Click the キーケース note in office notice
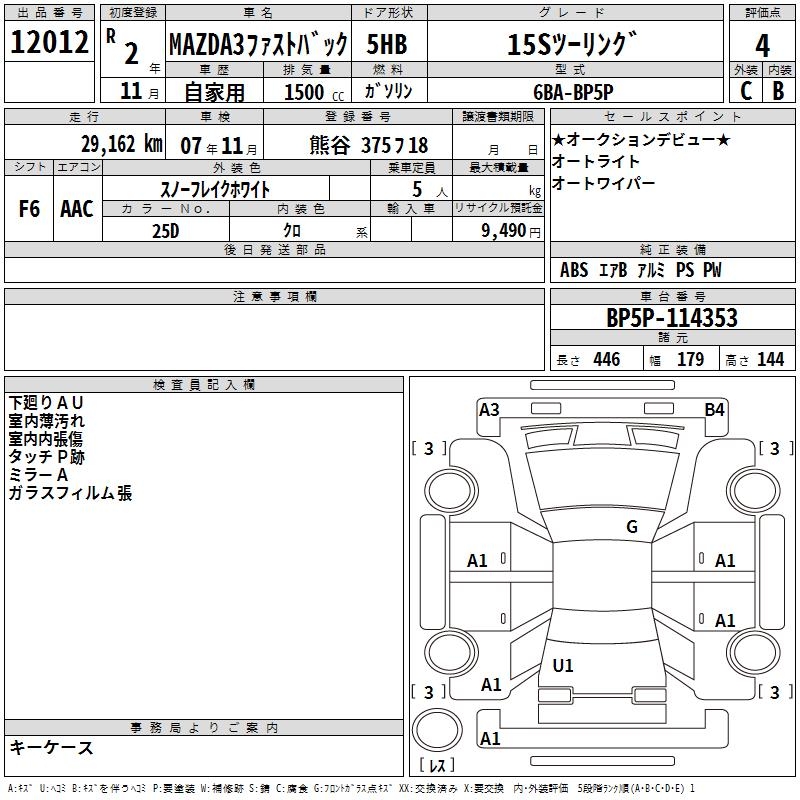The height and width of the screenshot is (800, 800). [52, 748]
